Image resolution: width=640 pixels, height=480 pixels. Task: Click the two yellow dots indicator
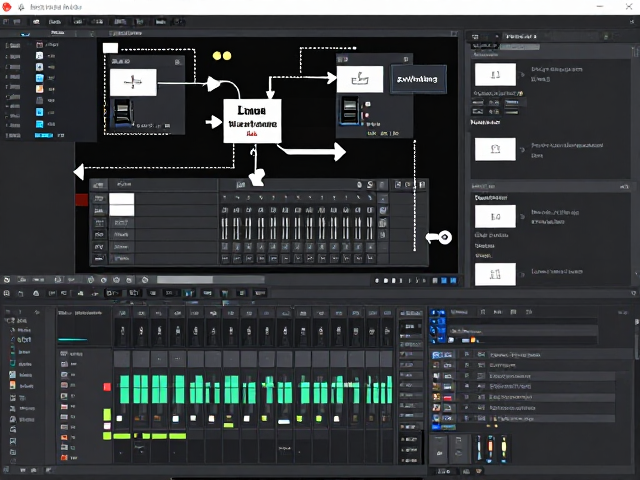222,56
